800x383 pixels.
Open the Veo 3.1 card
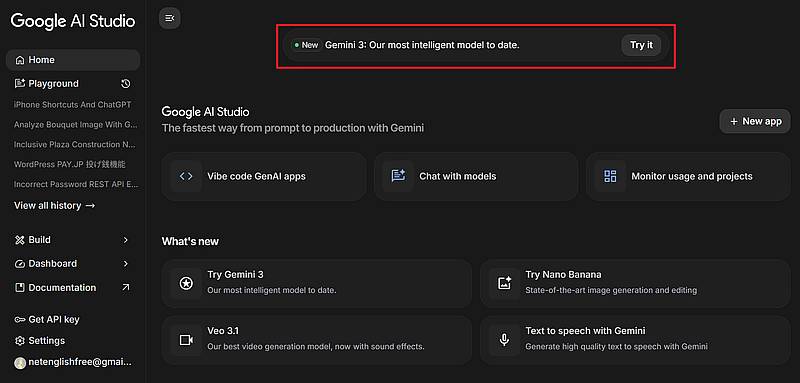(317, 340)
